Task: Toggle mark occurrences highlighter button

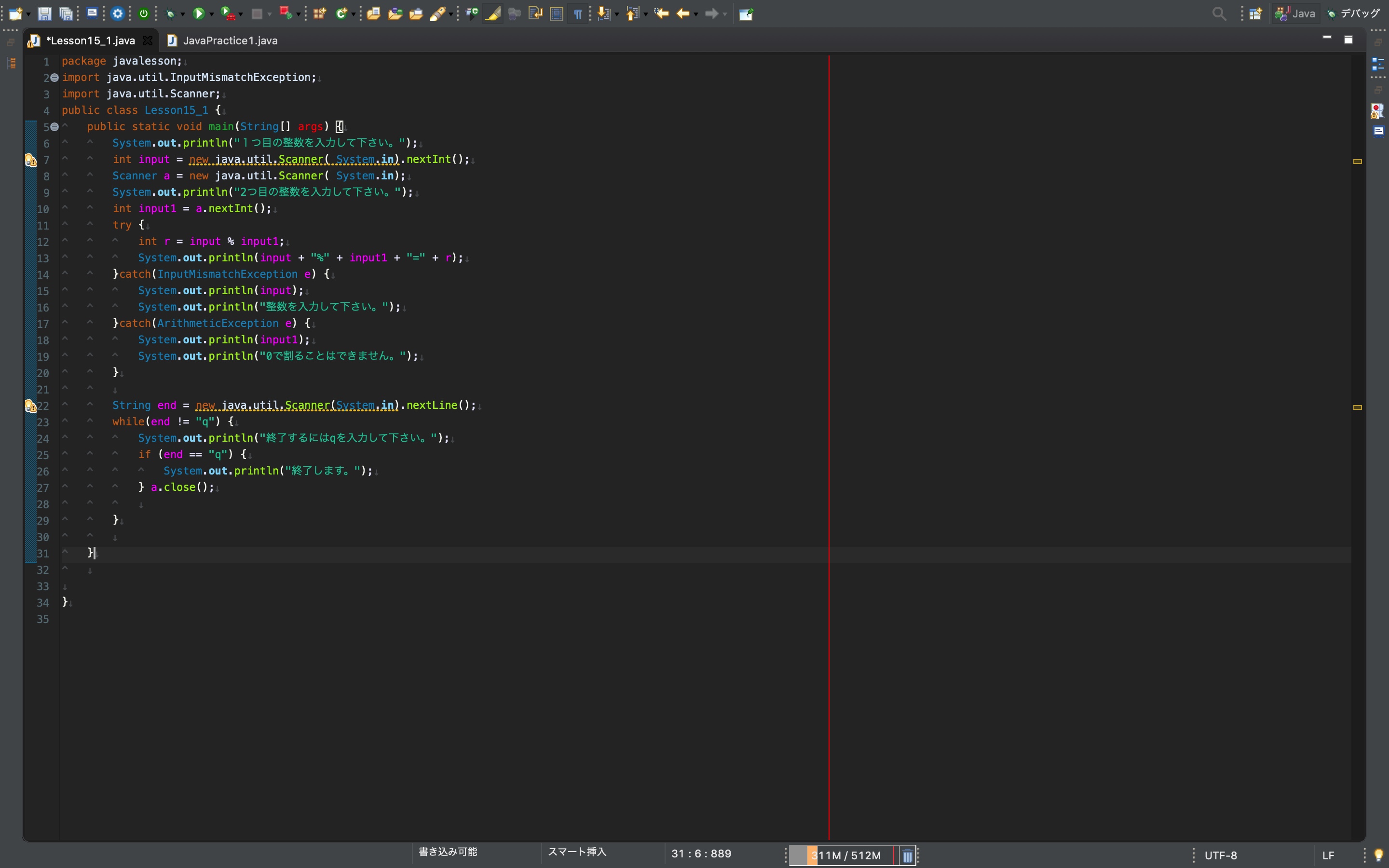Action: 493,14
